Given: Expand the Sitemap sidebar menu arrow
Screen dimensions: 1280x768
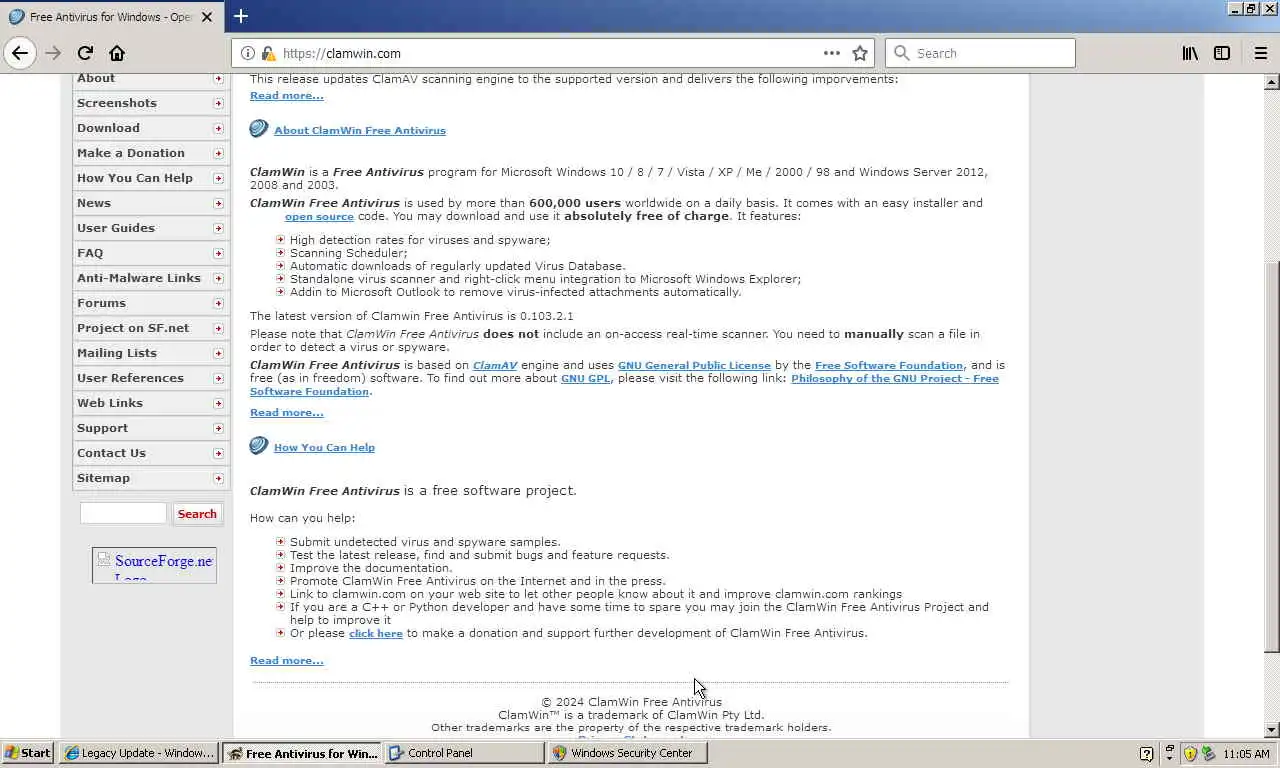Looking at the screenshot, I should pos(218,478).
